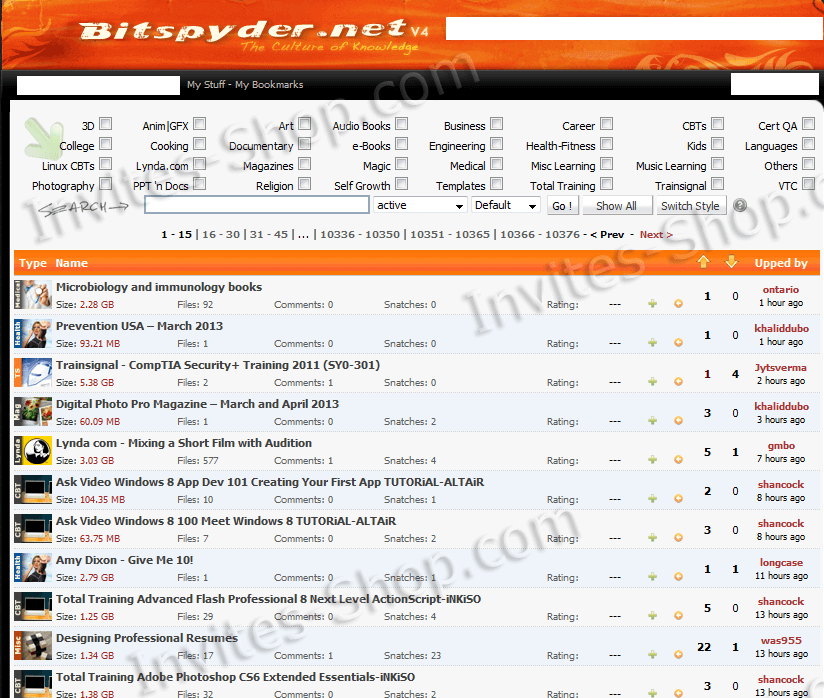The image size is (824, 698).
Task: Check the Total Training category checkbox
Action: (606, 183)
